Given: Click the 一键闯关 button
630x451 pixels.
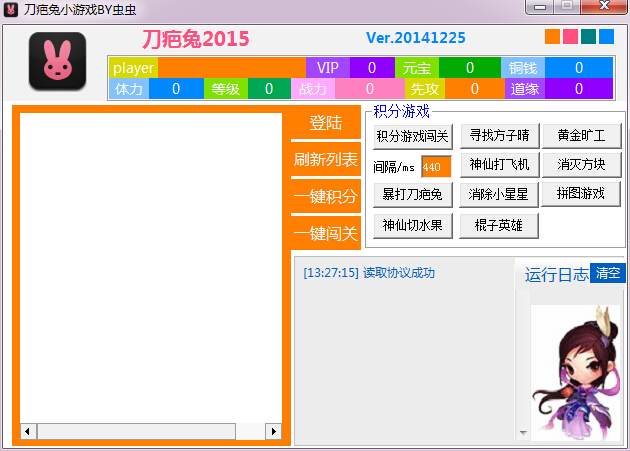Looking at the screenshot, I should tap(326, 233).
